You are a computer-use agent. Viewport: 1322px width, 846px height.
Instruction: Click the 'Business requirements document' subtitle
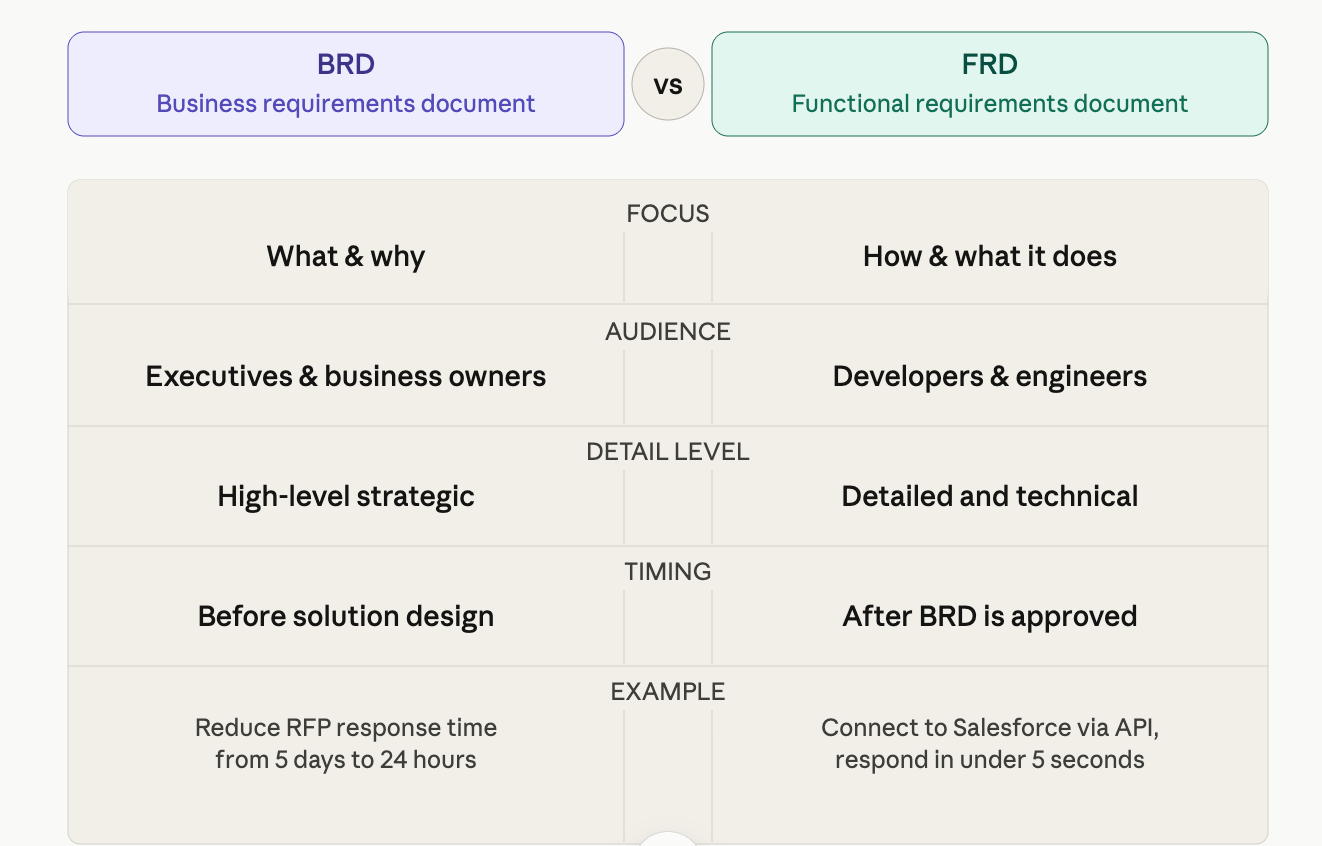click(346, 104)
